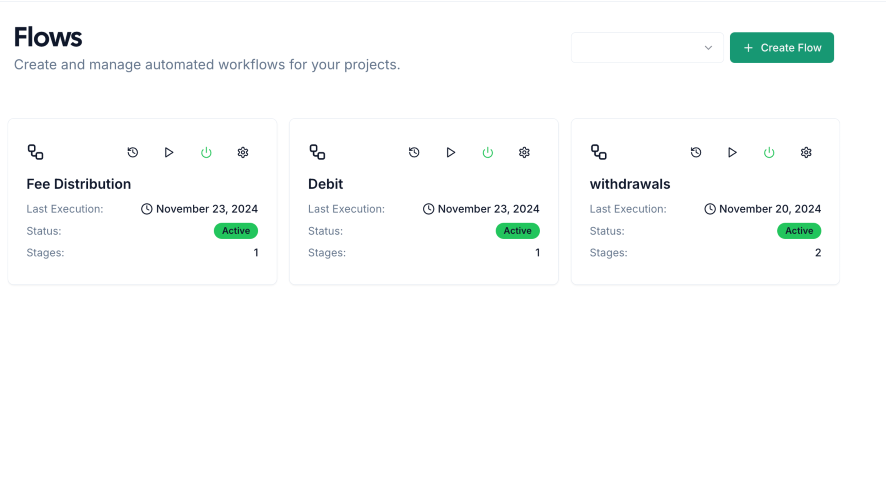Open the Fee Distribution flow title
This screenshot has height=500, width=886.
click(79, 184)
